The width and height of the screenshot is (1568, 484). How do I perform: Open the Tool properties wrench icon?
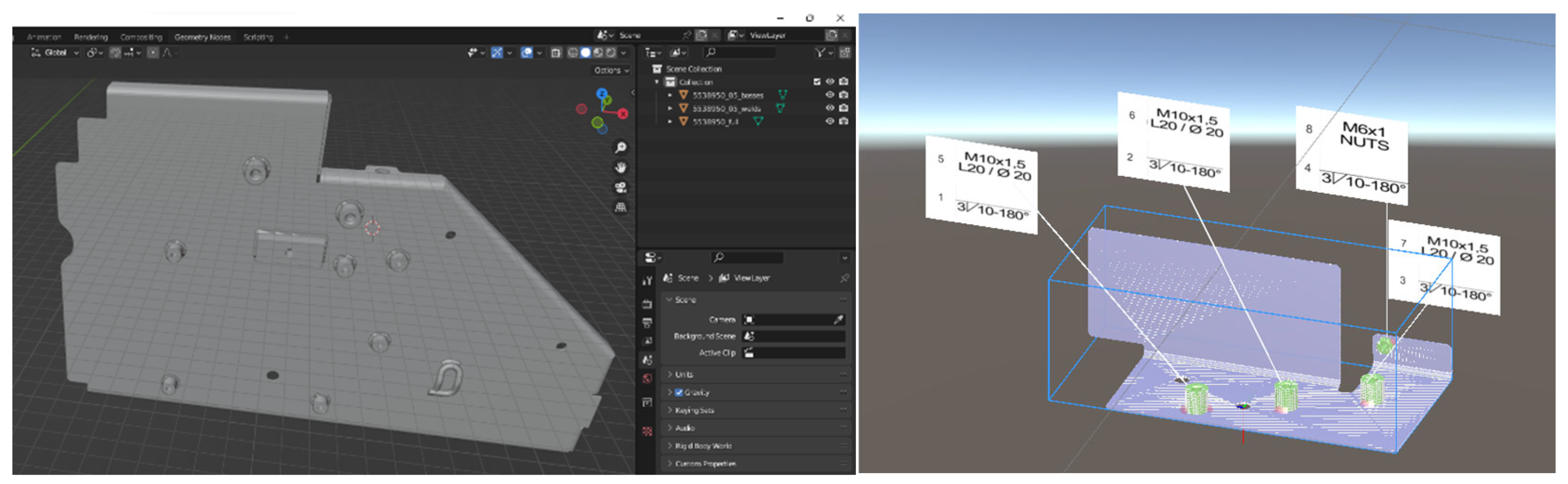[647, 280]
